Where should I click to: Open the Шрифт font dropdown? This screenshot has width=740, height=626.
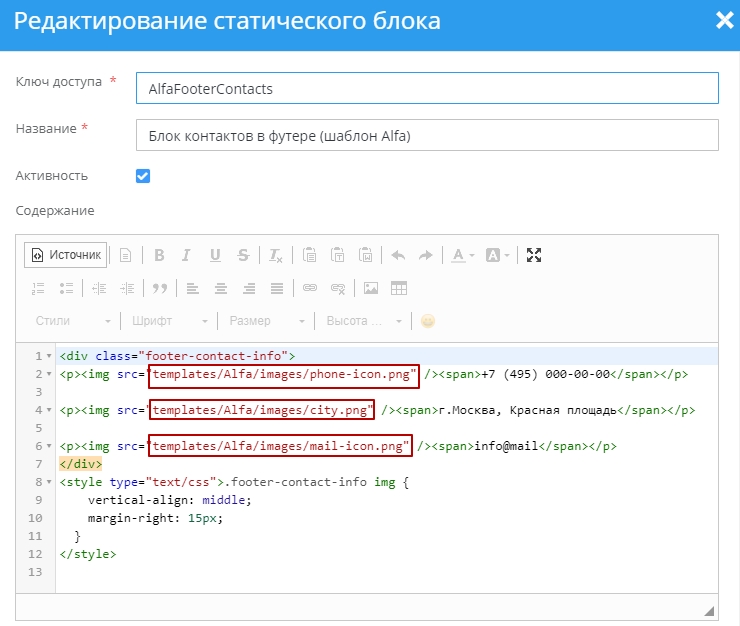[x=169, y=321]
